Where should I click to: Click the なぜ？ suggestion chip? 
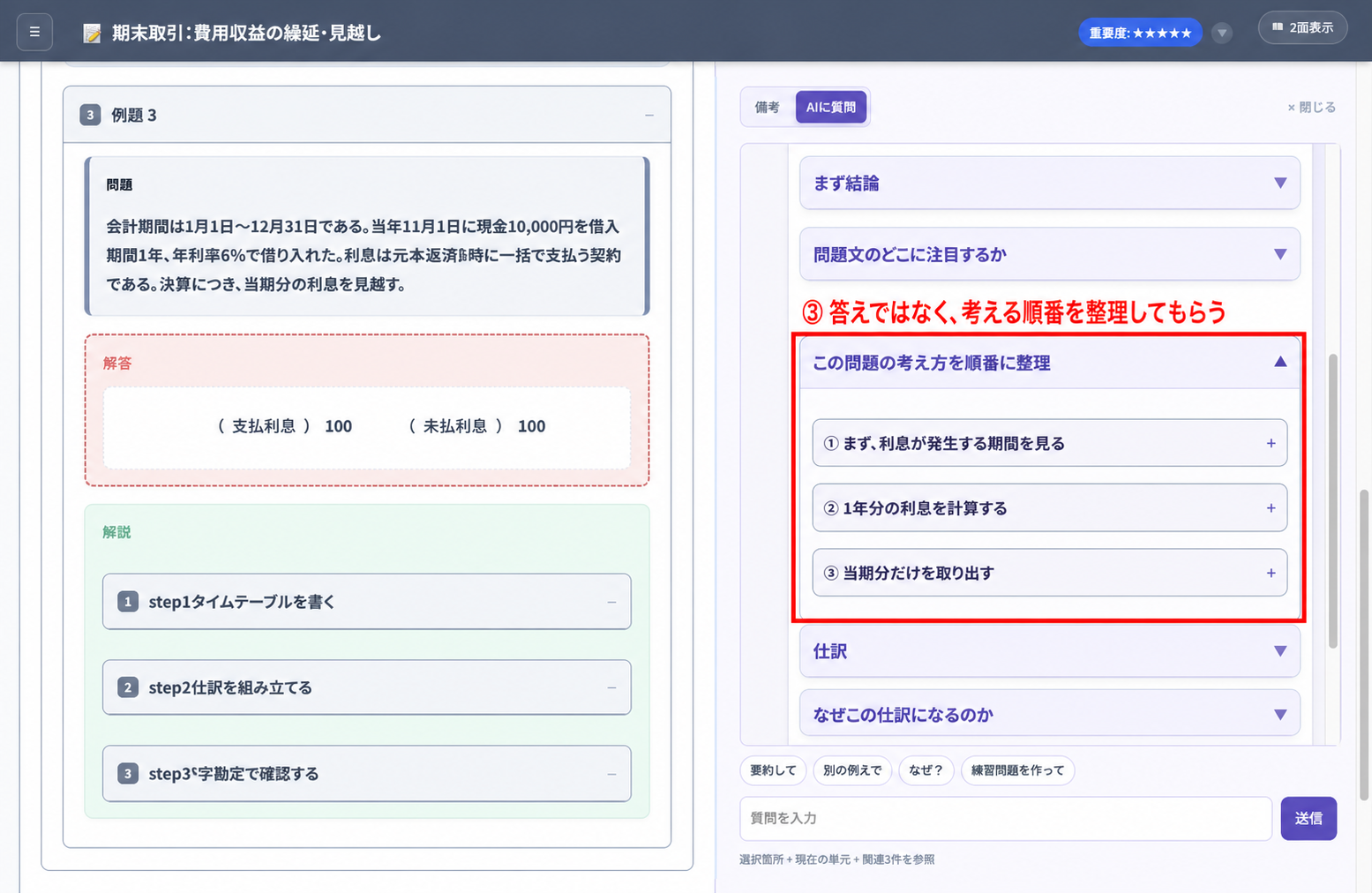pyautogui.click(x=926, y=770)
